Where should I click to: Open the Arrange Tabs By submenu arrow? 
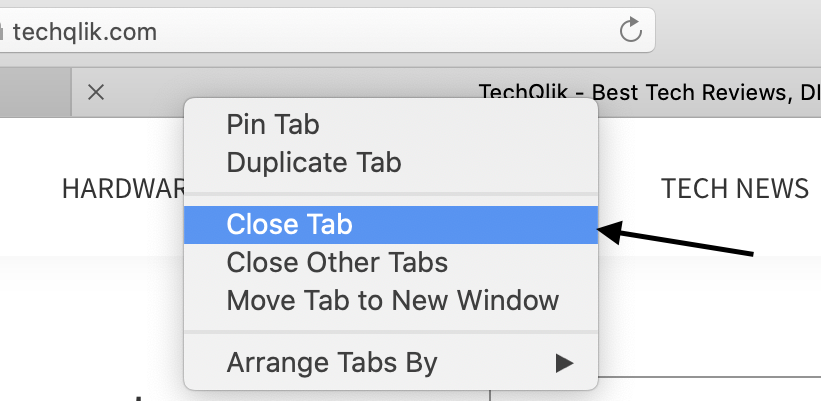pos(564,363)
